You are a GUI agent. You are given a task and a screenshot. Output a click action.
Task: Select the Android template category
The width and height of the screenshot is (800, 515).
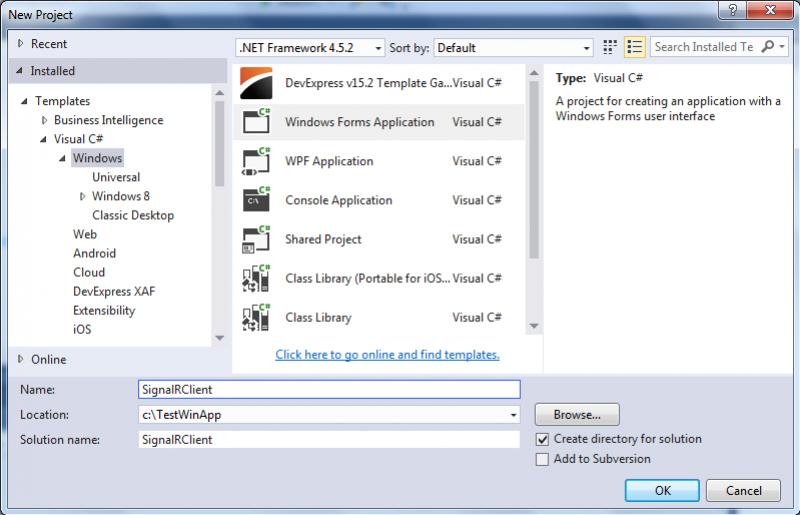94,253
